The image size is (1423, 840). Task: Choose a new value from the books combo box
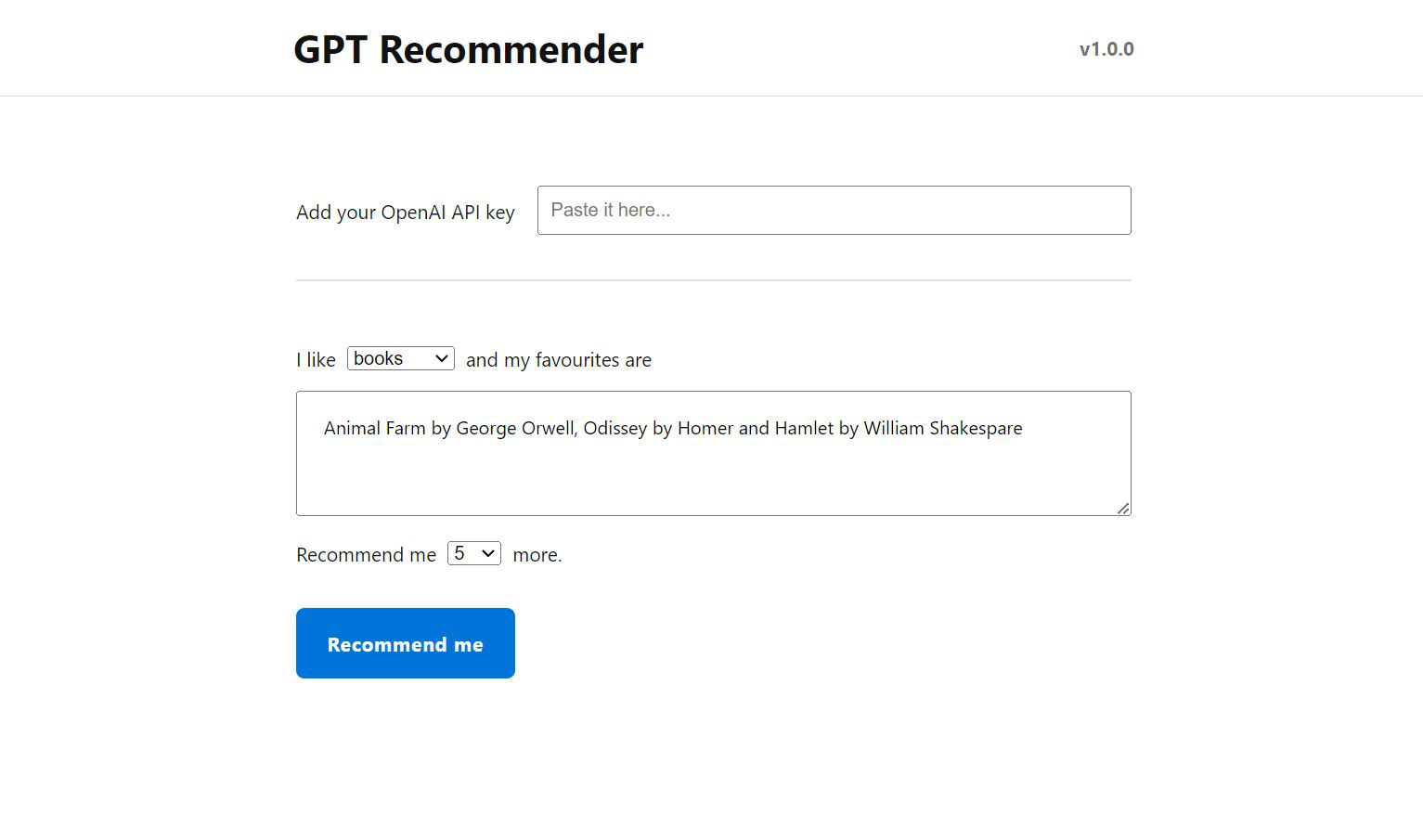[400, 358]
